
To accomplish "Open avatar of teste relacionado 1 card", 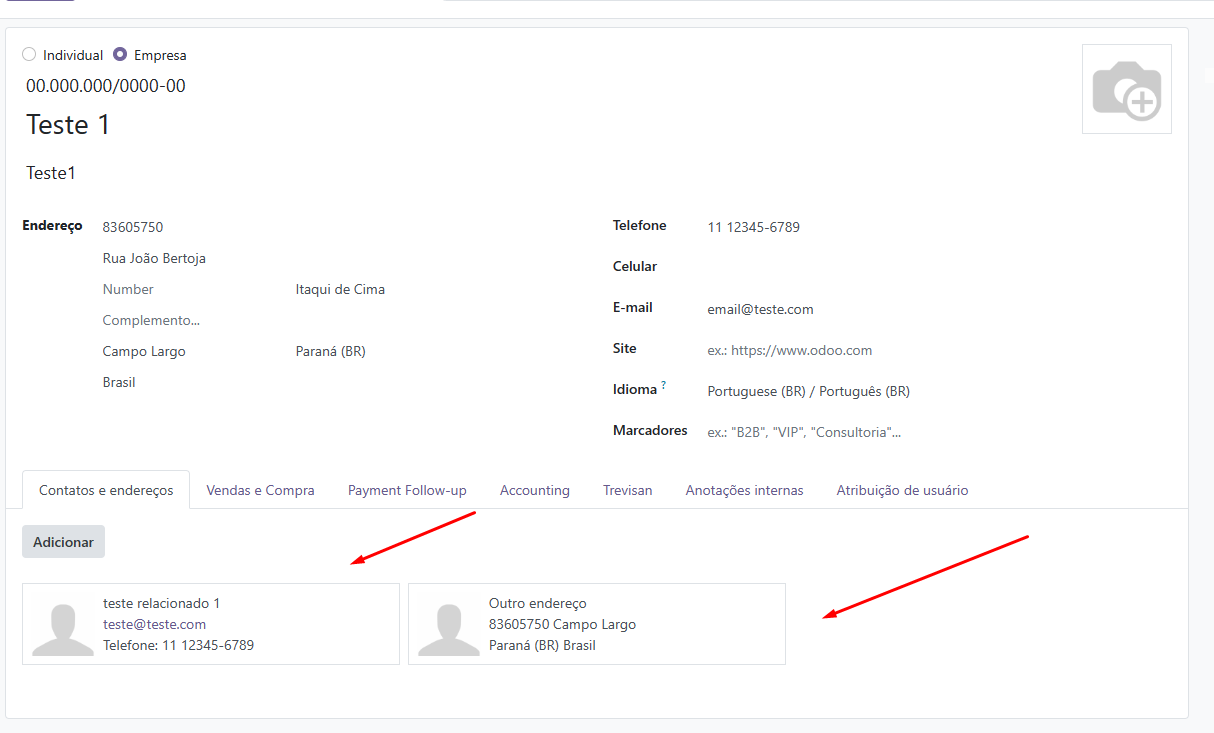I will (x=63, y=629).
